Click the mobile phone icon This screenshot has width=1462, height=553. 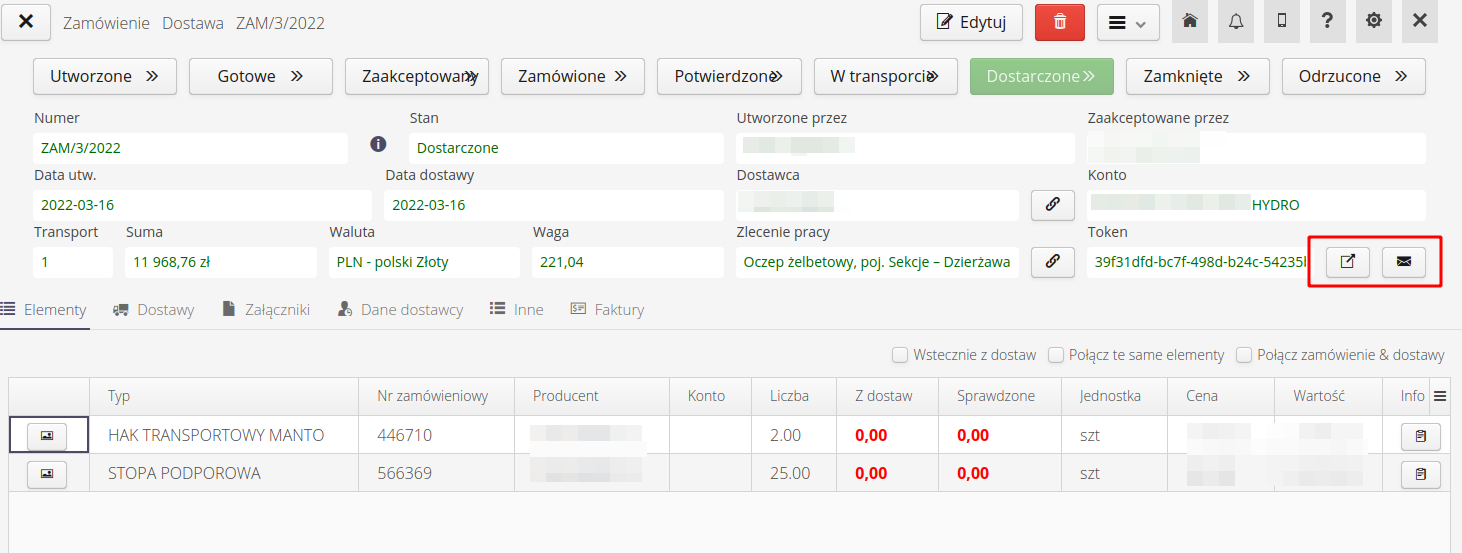click(1282, 21)
